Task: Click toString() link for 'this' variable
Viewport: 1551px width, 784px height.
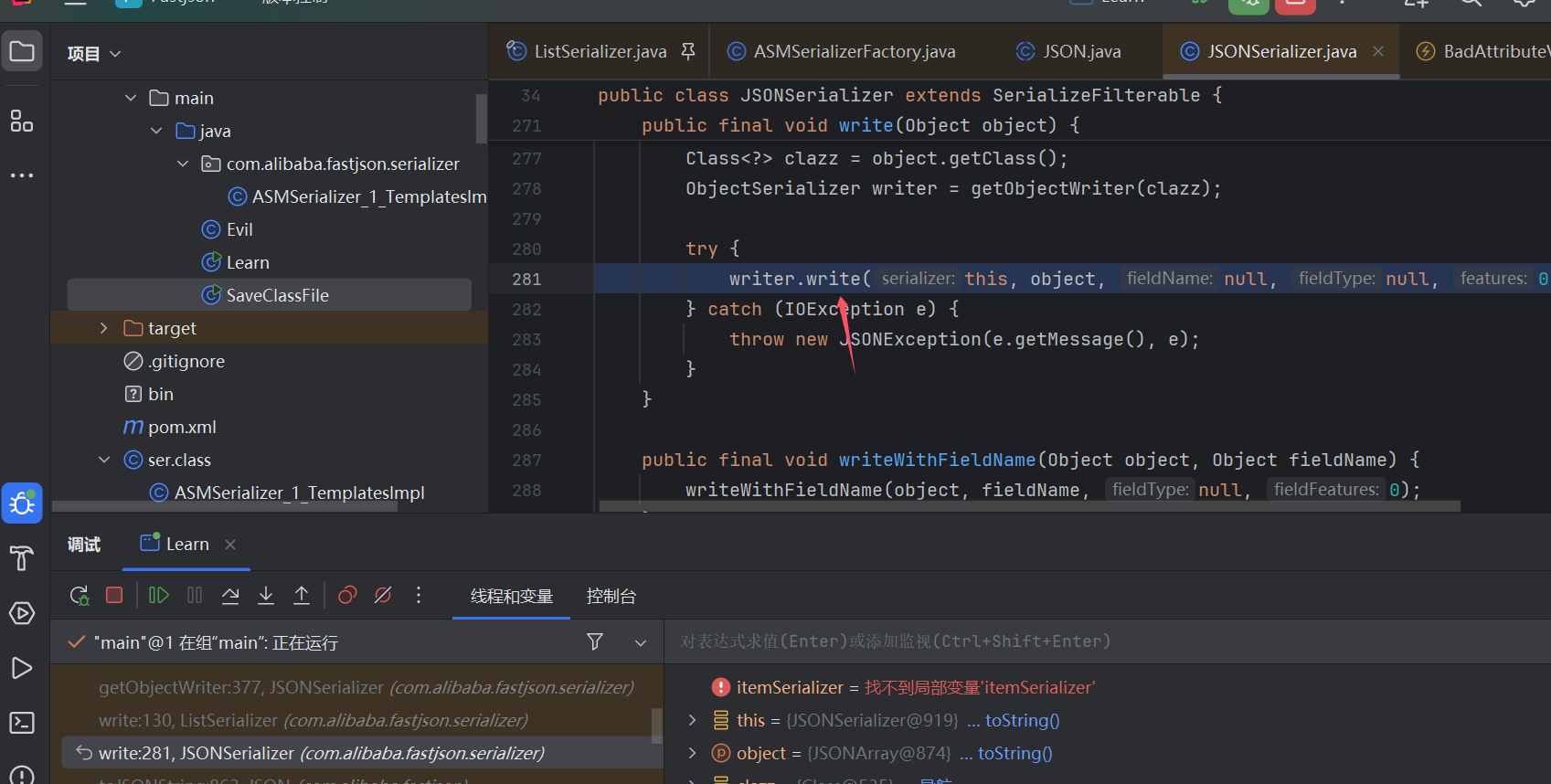Action: point(1022,720)
